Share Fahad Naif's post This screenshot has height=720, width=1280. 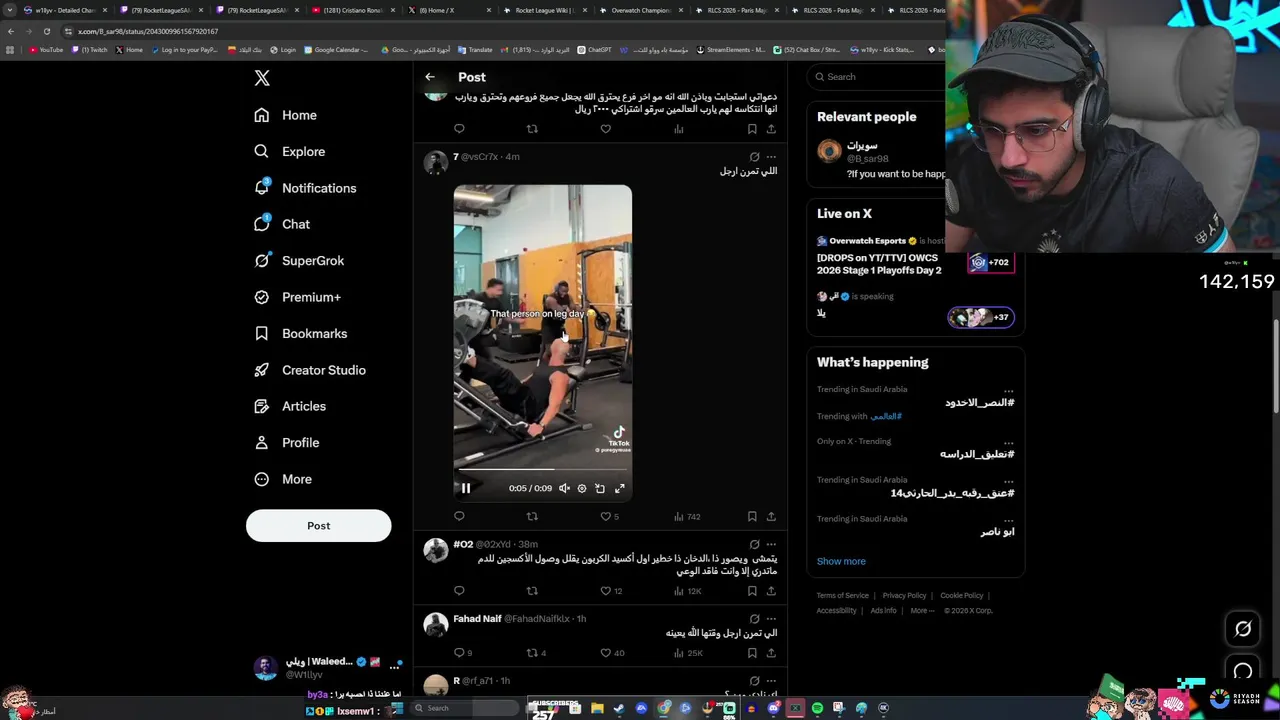coord(771,653)
